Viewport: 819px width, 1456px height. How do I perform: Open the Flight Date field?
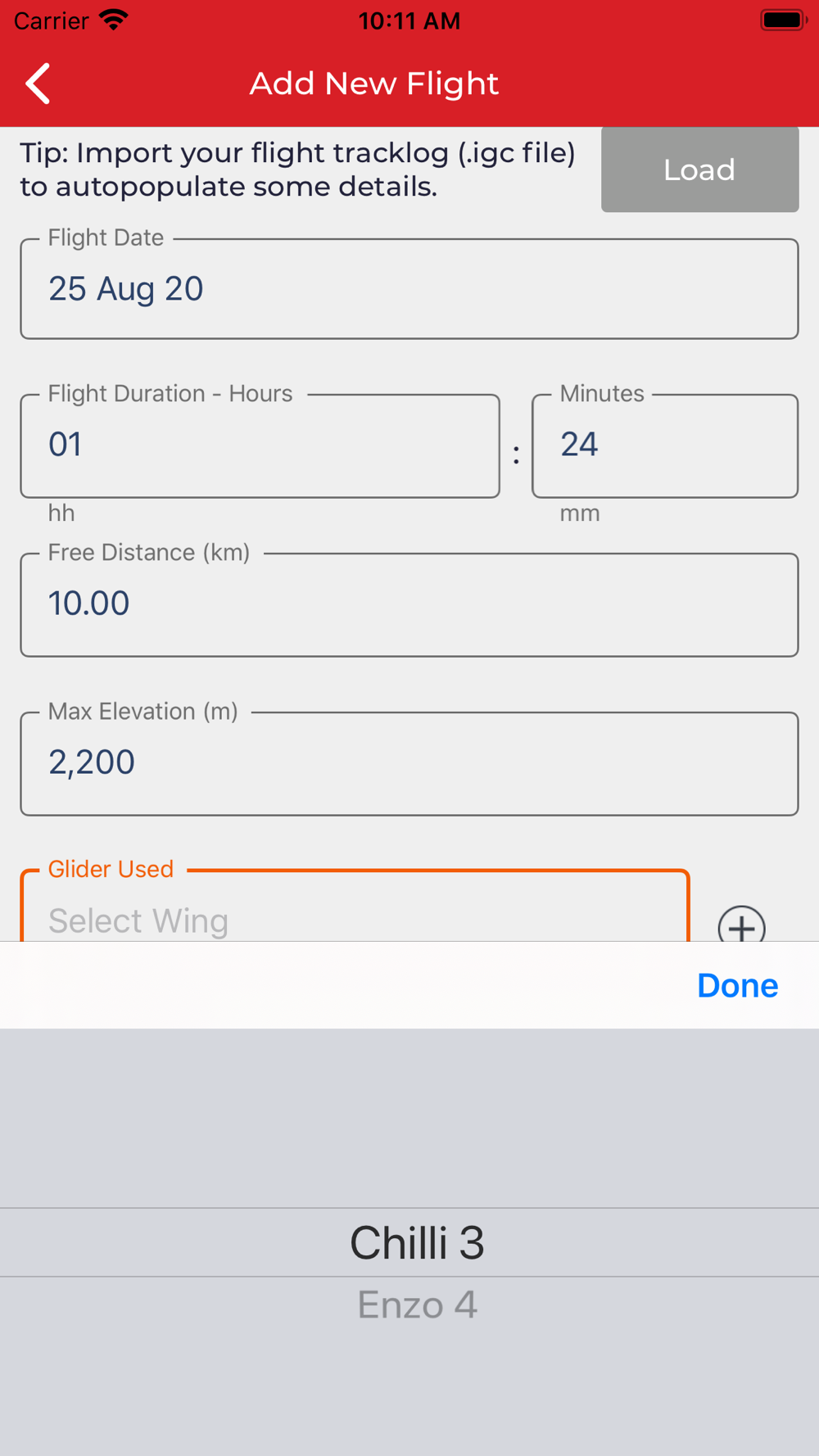[x=409, y=288]
